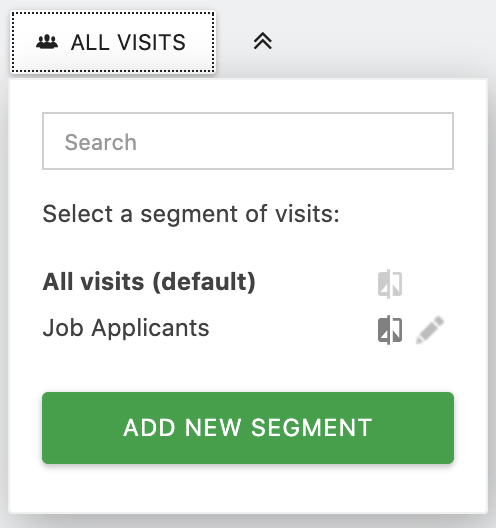The height and width of the screenshot is (528, 496).
Task: Close the ALL VISITS segment dropdown
Action: point(113,42)
